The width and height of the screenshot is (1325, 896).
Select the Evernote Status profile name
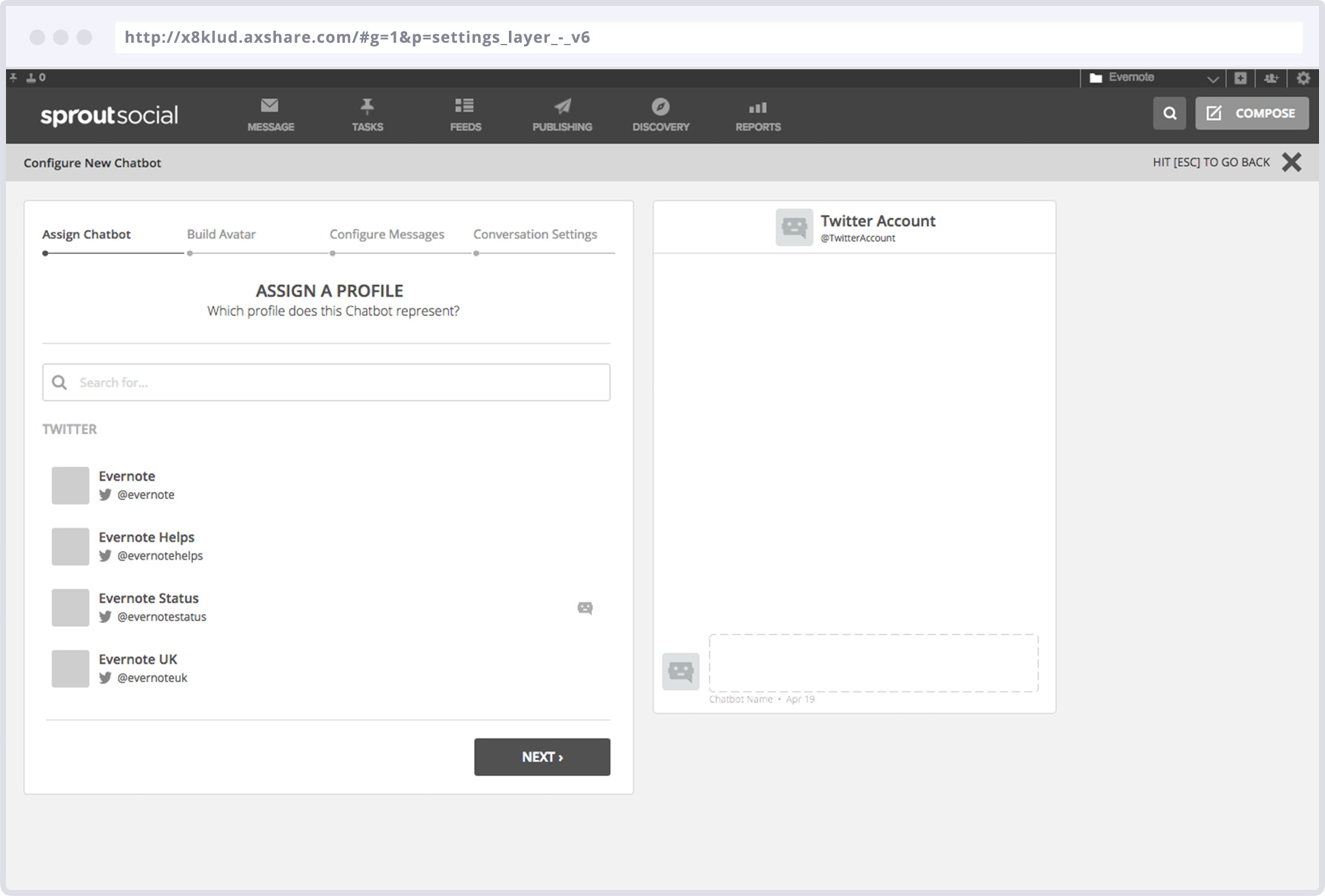click(149, 598)
